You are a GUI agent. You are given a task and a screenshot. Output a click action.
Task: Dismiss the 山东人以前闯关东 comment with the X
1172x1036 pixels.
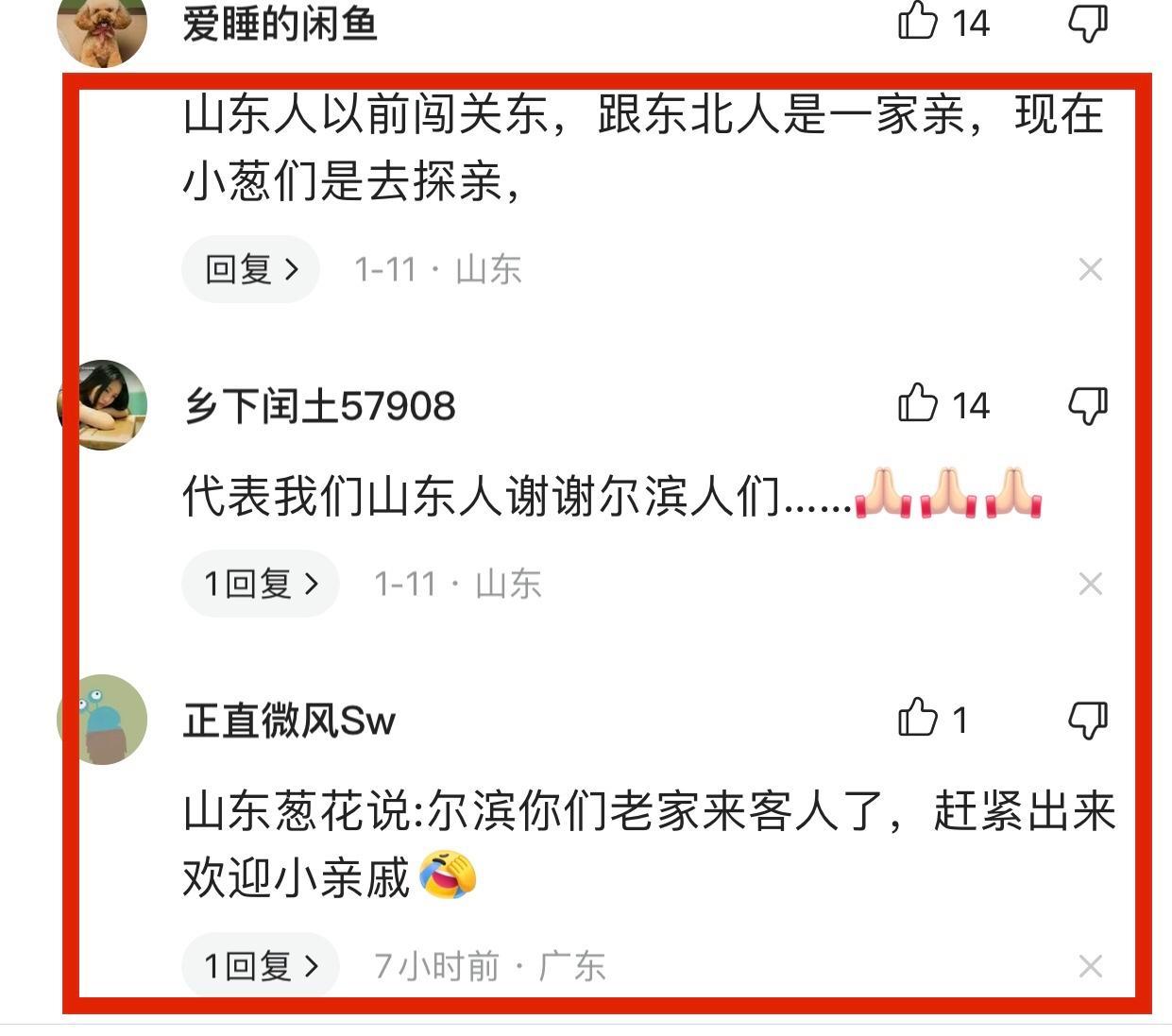1090,270
